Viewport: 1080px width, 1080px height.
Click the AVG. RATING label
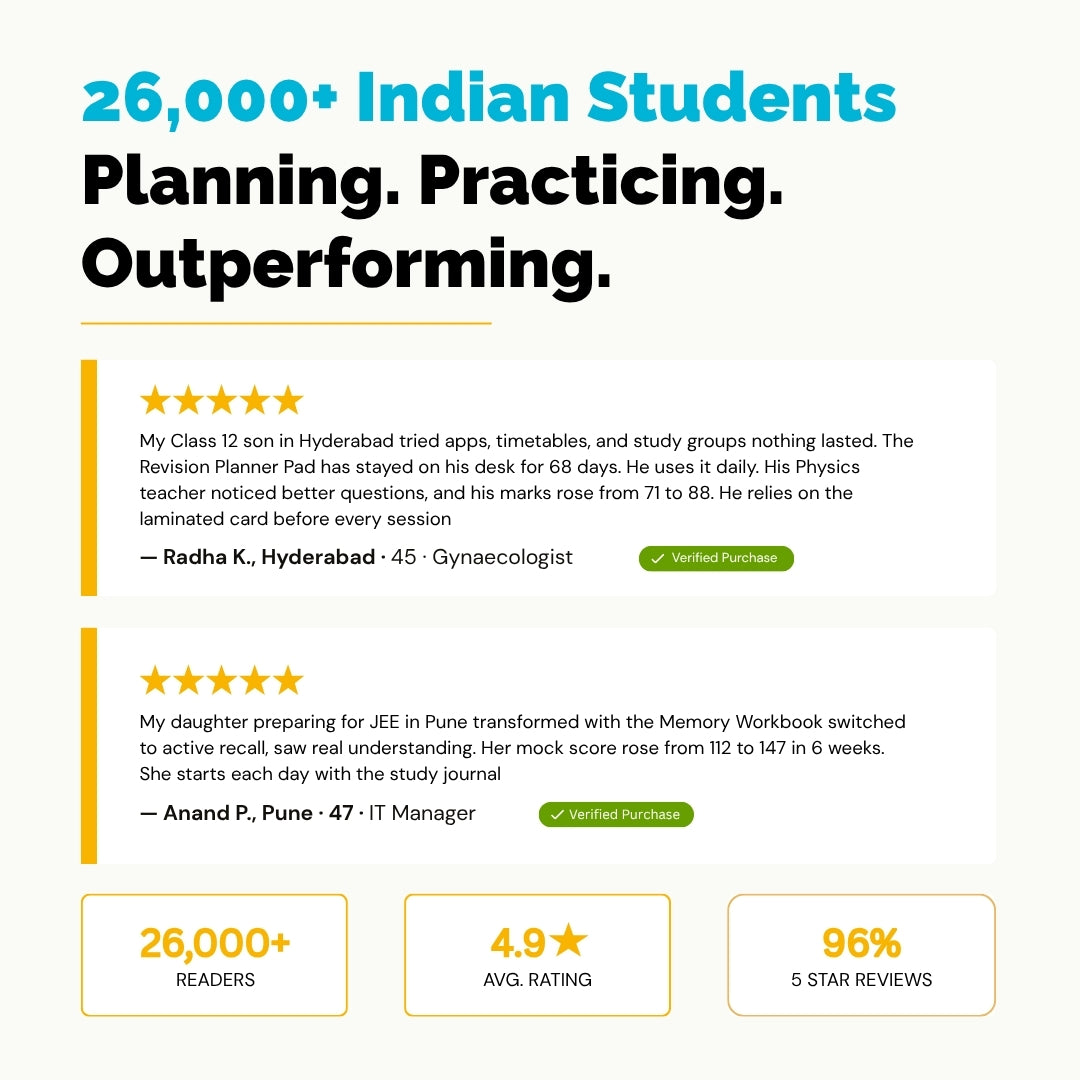[537, 980]
